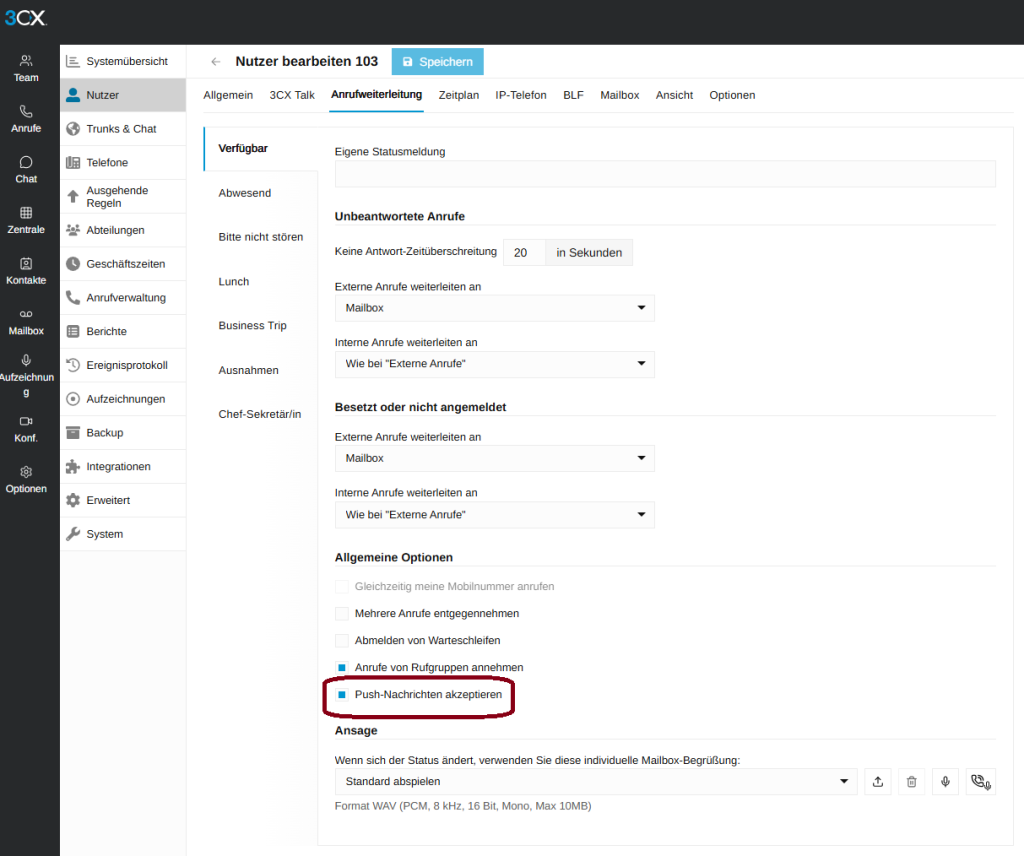Open busy Interne Anrufe dropdown

tap(494, 515)
